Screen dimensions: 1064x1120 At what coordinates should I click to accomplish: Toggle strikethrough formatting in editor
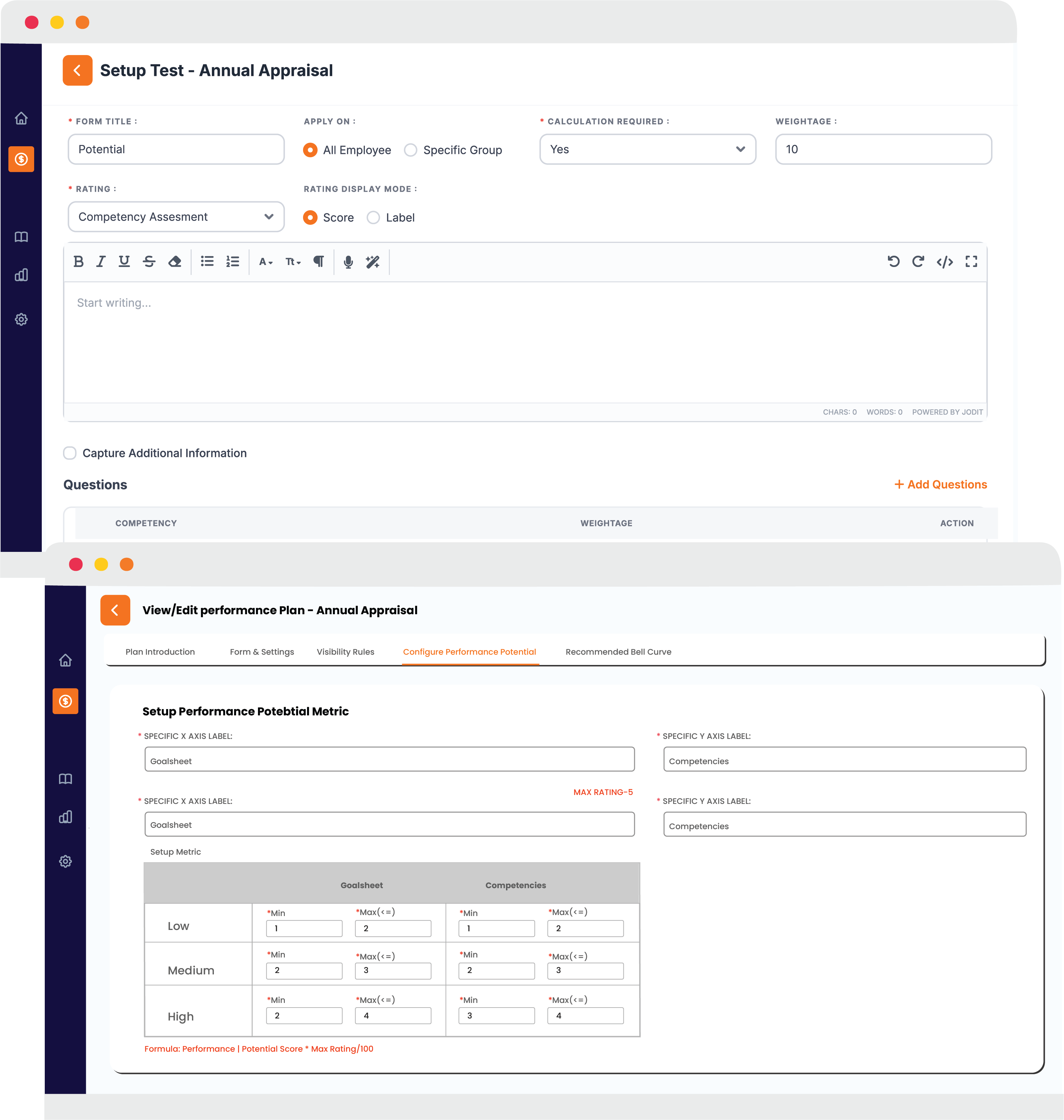click(x=149, y=262)
